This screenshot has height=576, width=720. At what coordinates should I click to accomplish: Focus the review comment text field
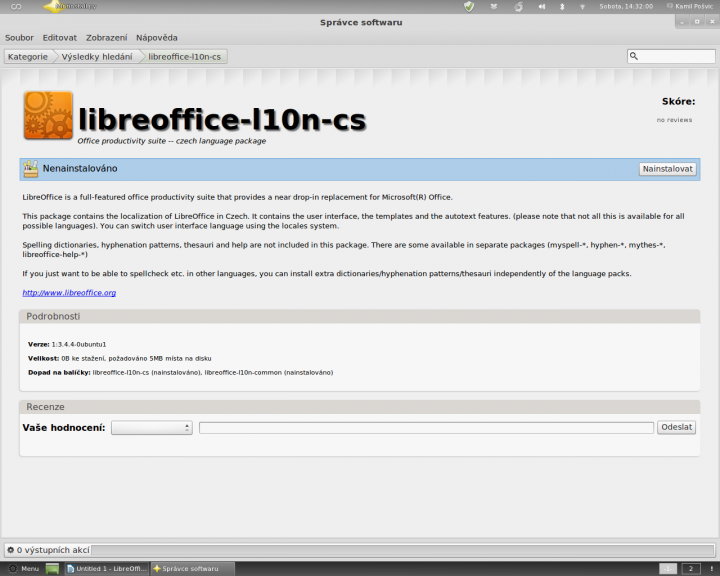pyautogui.click(x=426, y=428)
